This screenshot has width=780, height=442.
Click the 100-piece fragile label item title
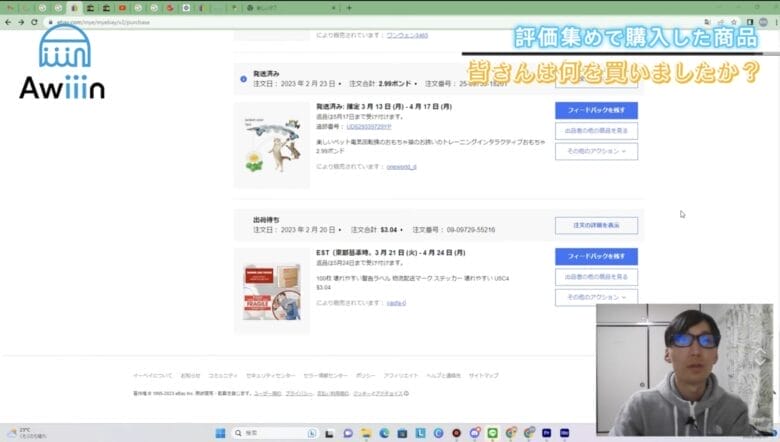412,278
